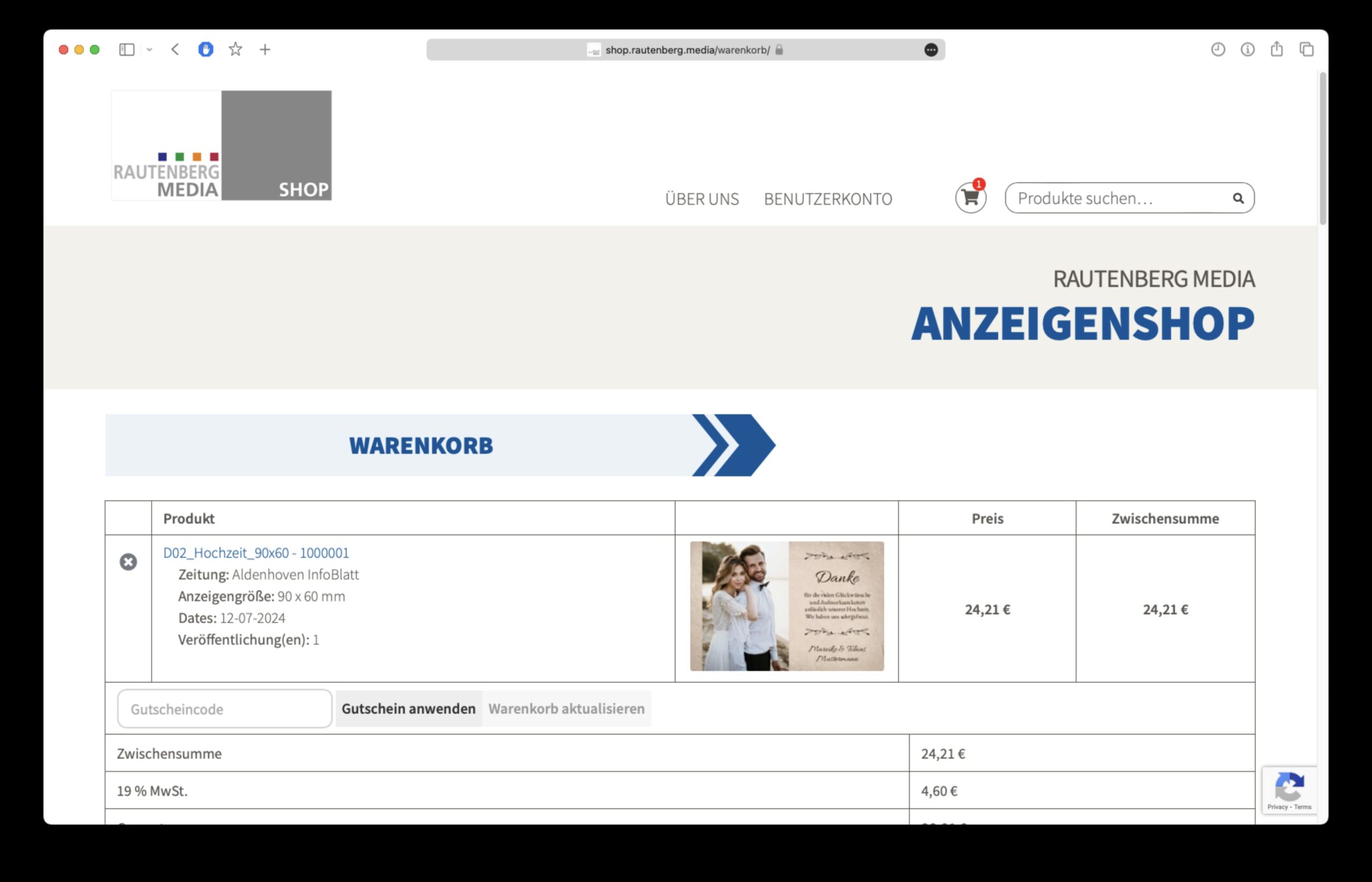Click the blue hand privacy extension icon
This screenshot has height=882, width=1372.
pos(205,50)
